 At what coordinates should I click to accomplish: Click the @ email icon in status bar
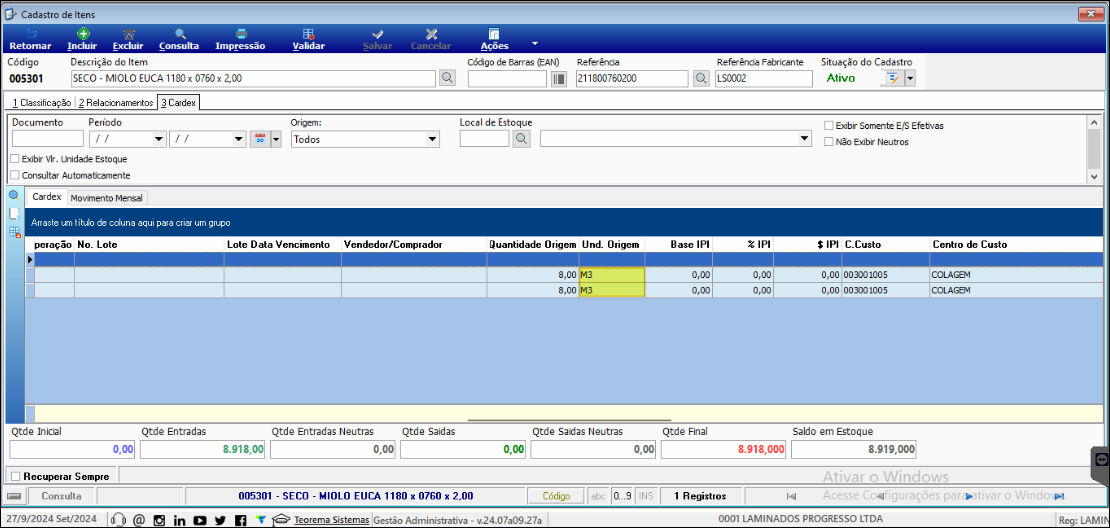tap(139, 520)
